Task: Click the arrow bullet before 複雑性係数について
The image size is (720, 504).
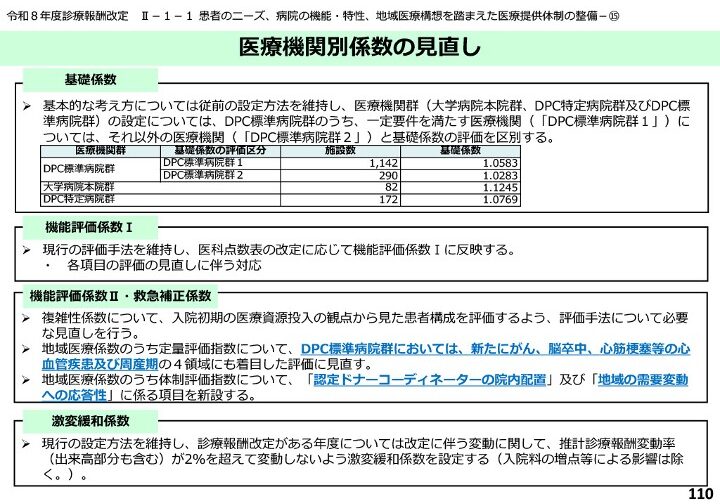Action: coord(29,318)
